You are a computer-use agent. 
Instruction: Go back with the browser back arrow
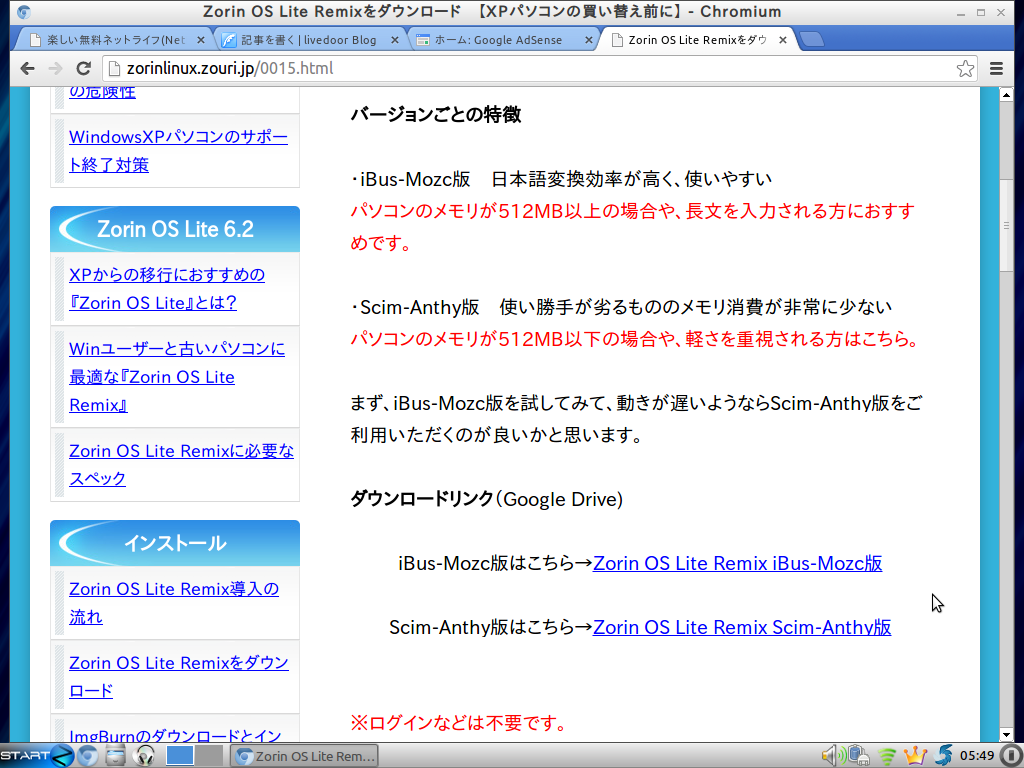27,68
